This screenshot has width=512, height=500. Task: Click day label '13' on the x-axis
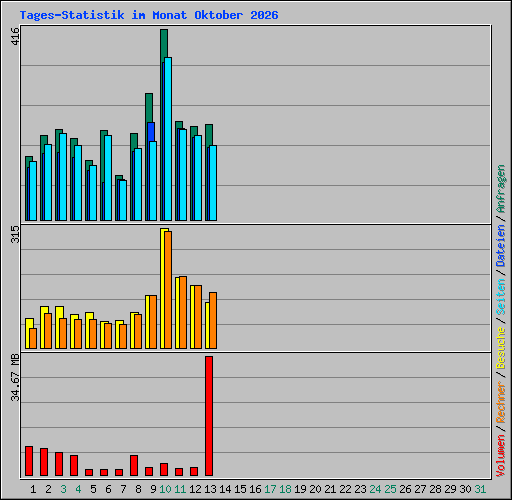point(210,489)
